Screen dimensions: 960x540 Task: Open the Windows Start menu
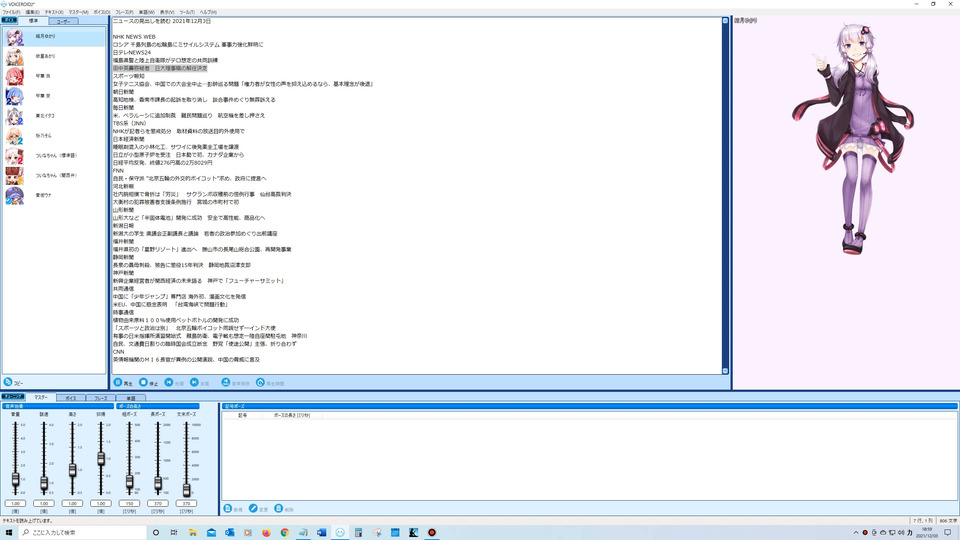point(9,533)
